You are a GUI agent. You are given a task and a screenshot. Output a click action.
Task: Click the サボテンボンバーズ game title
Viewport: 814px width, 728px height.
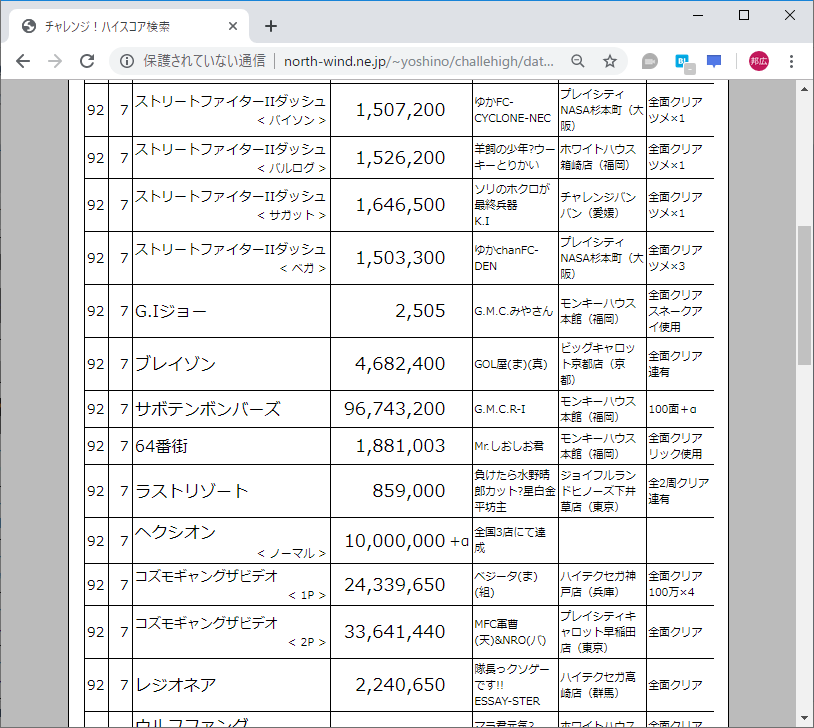[x=208, y=409]
